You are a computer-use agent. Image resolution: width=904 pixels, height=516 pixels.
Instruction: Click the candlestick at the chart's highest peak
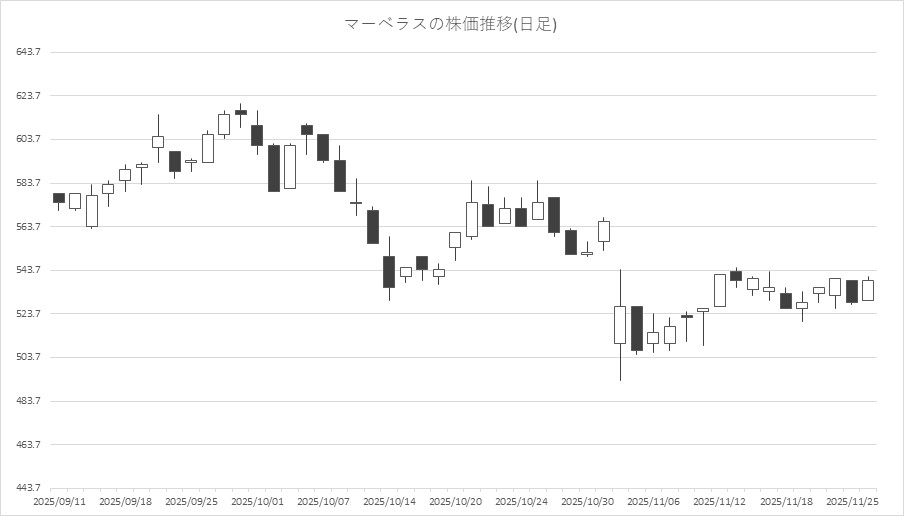pyautogui.click(x=241, y=112)
